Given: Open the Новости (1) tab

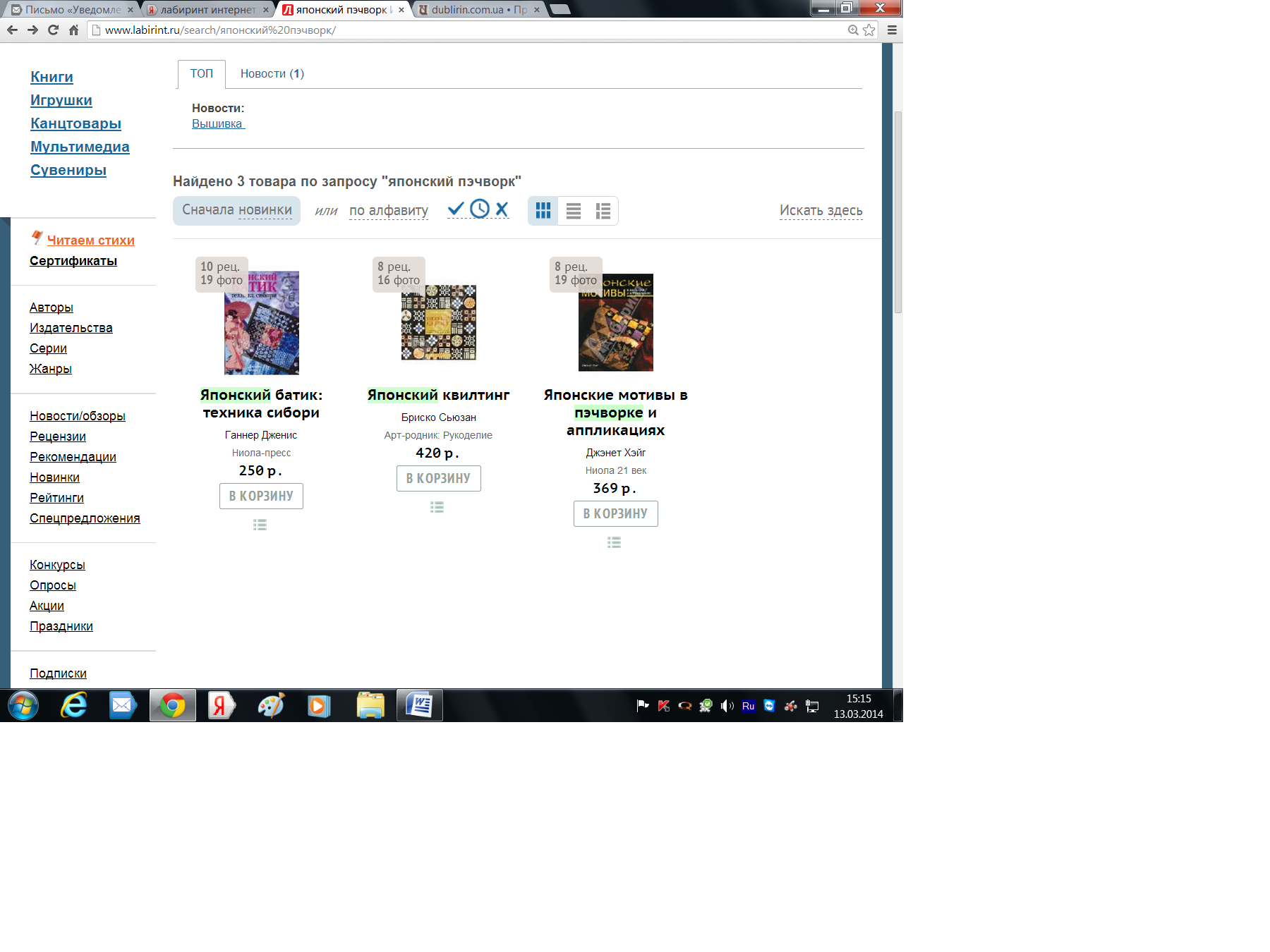Looking at the screenshot, I should (x=272, y=73).
